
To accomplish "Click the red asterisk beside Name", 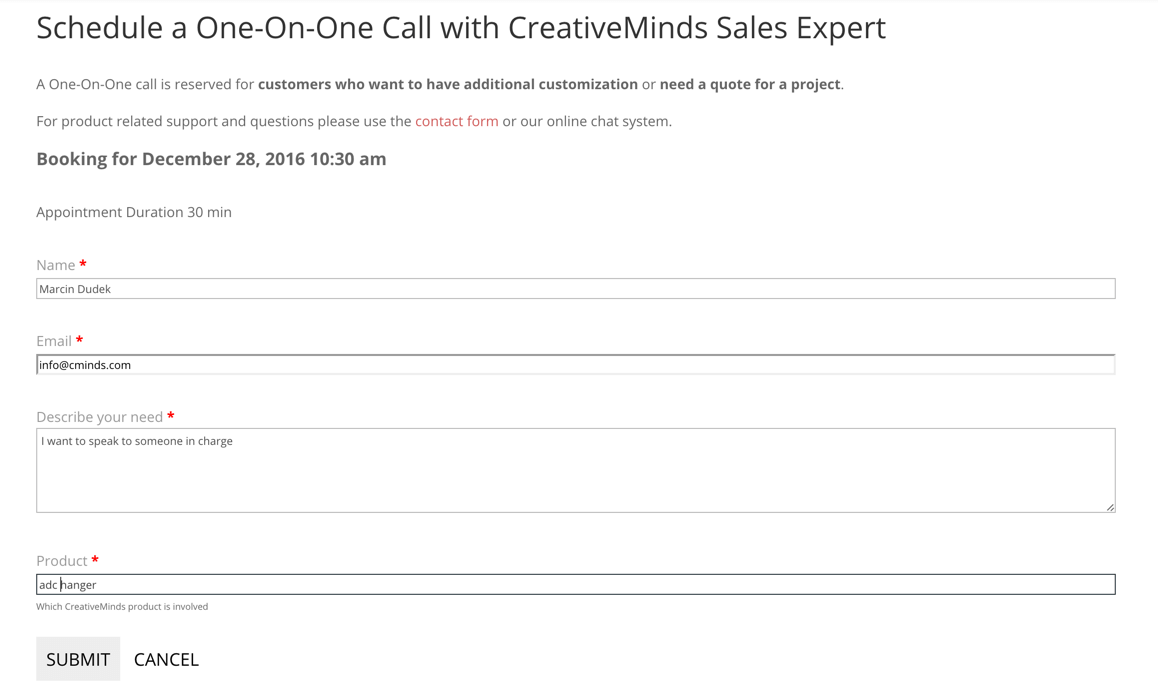I will 83,264.
